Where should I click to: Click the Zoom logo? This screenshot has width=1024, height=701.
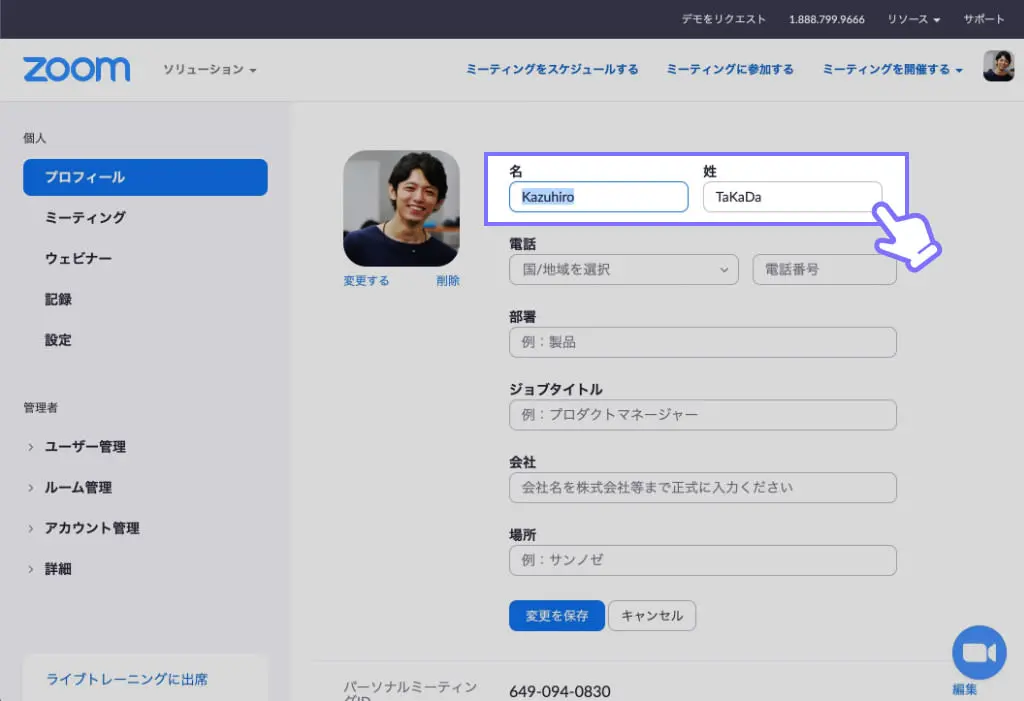[75, 68]
